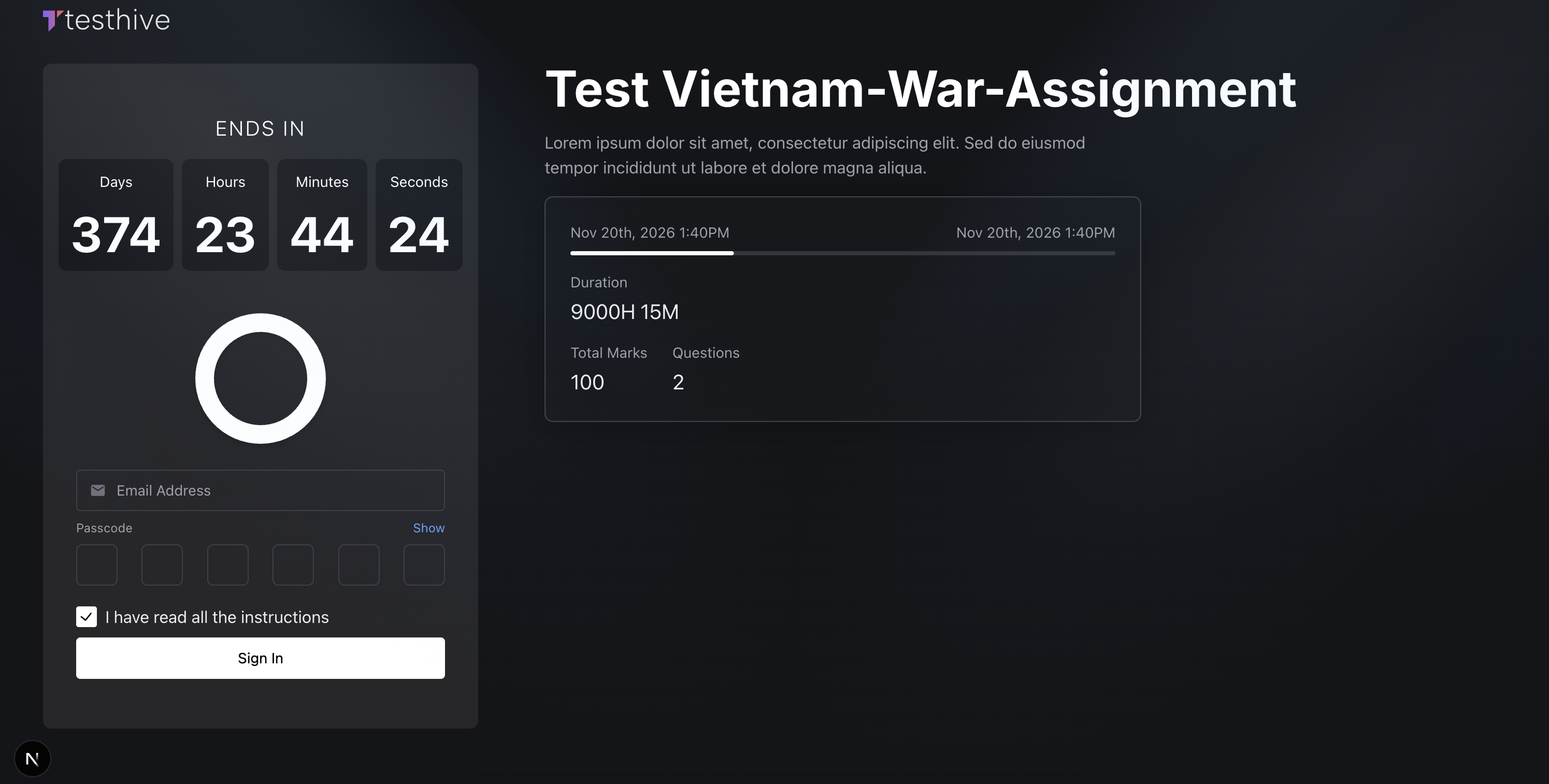Click the email envelope icon
The width and height of the screenshot is (1549, 784).
(x=97, y=490)
